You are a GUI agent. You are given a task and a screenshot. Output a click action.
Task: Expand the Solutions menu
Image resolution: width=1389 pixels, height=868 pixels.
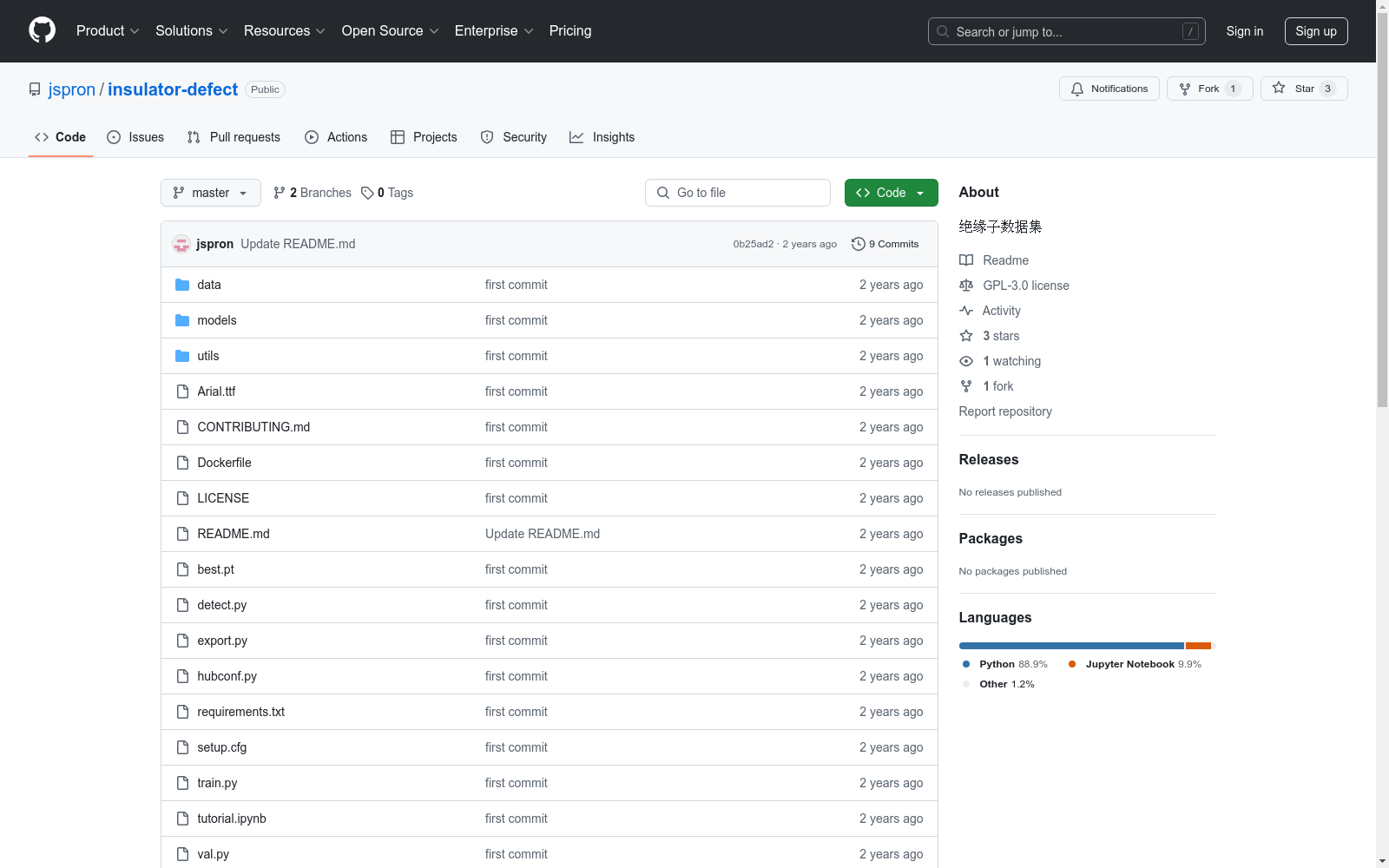tap(192, 30)
